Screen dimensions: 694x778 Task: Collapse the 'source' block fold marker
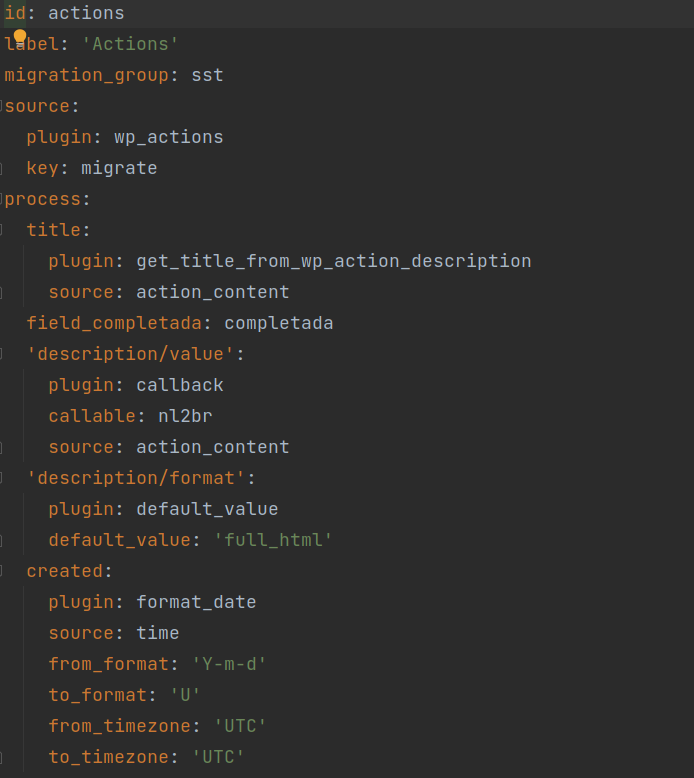click(2, 106)
